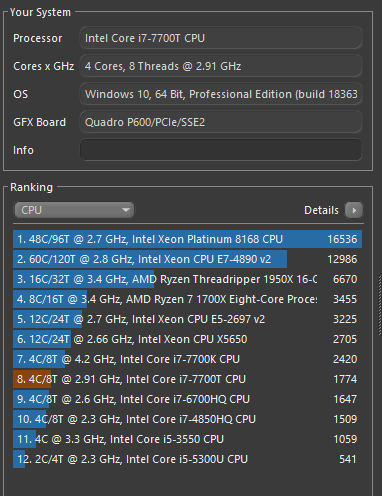
Task: Click the Cores x GHz label
Action: click(44, 66)
